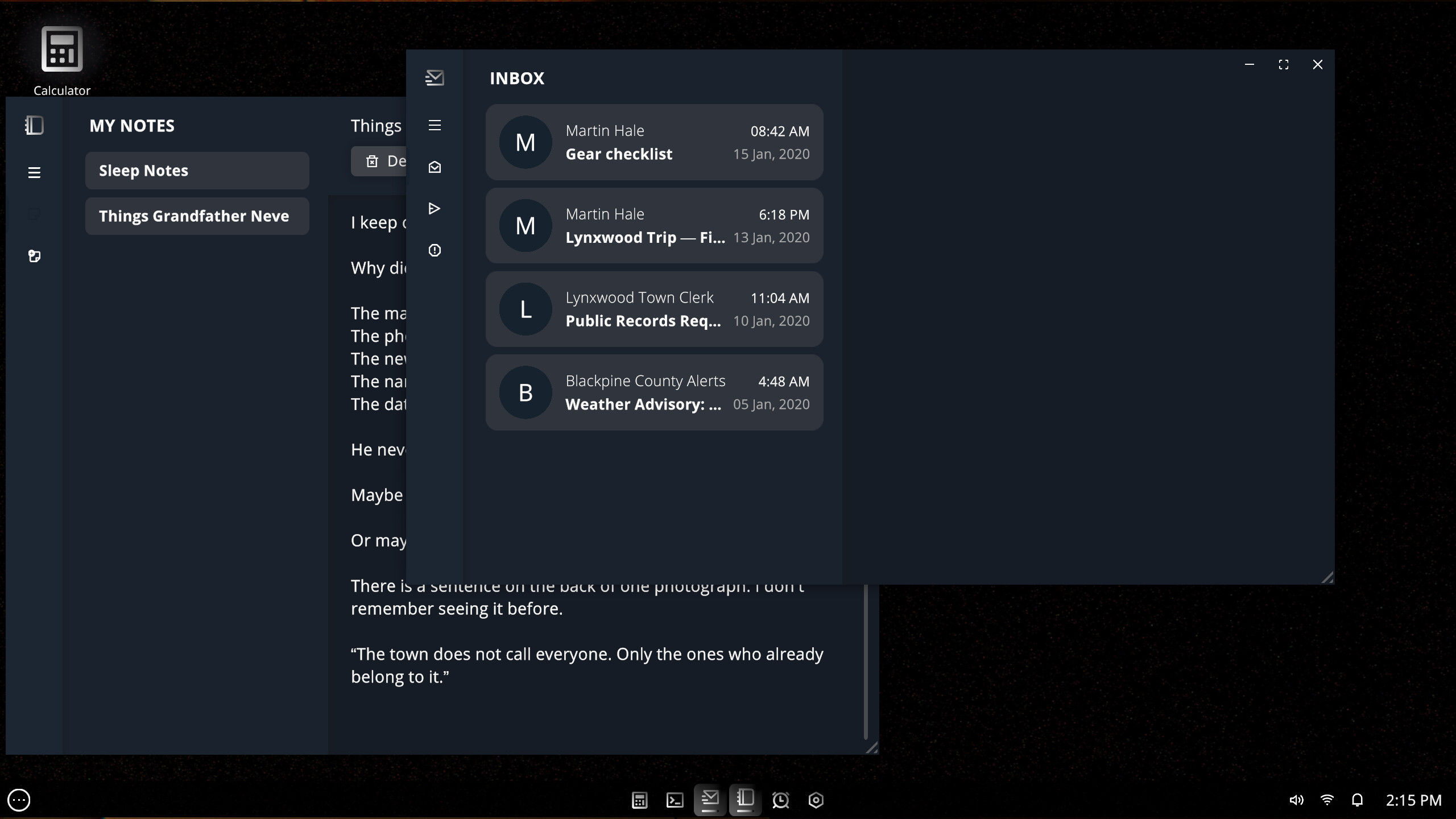Minimize the mail window
Screen dimensions: 1456x819
tap(1250, 65)
